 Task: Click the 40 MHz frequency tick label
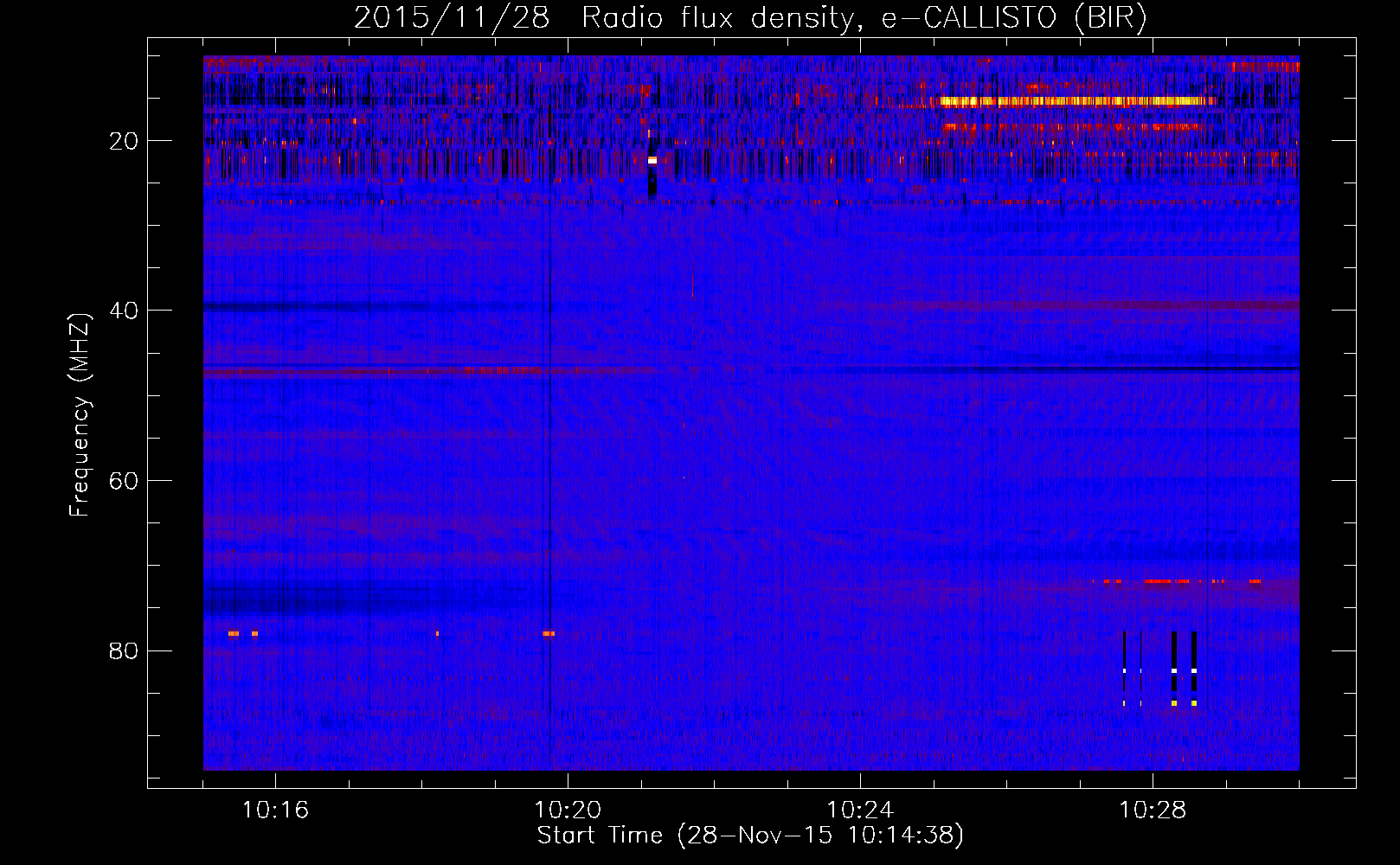tap(124, 311)
